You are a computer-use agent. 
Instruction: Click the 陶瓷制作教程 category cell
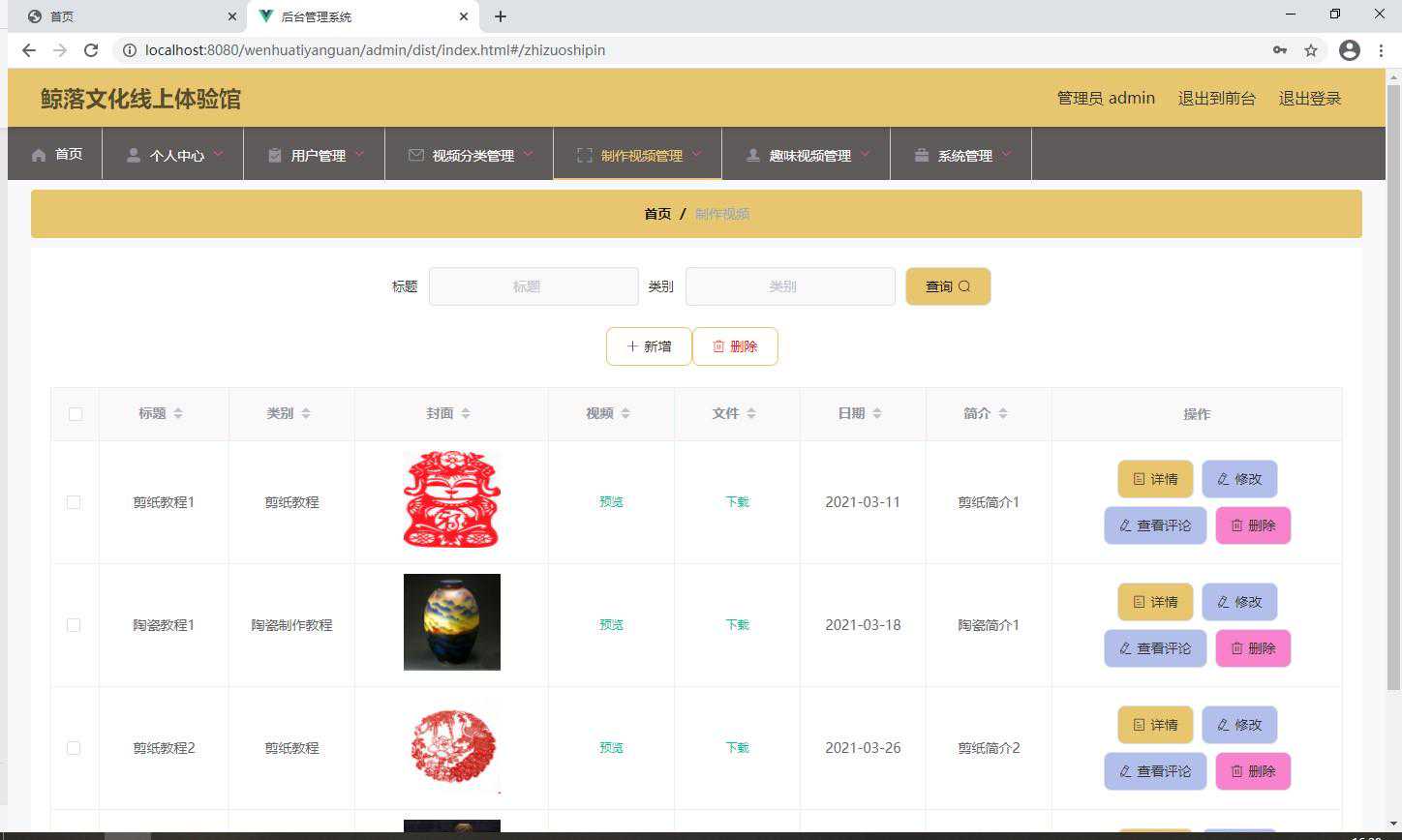click(x=291, y=625)
